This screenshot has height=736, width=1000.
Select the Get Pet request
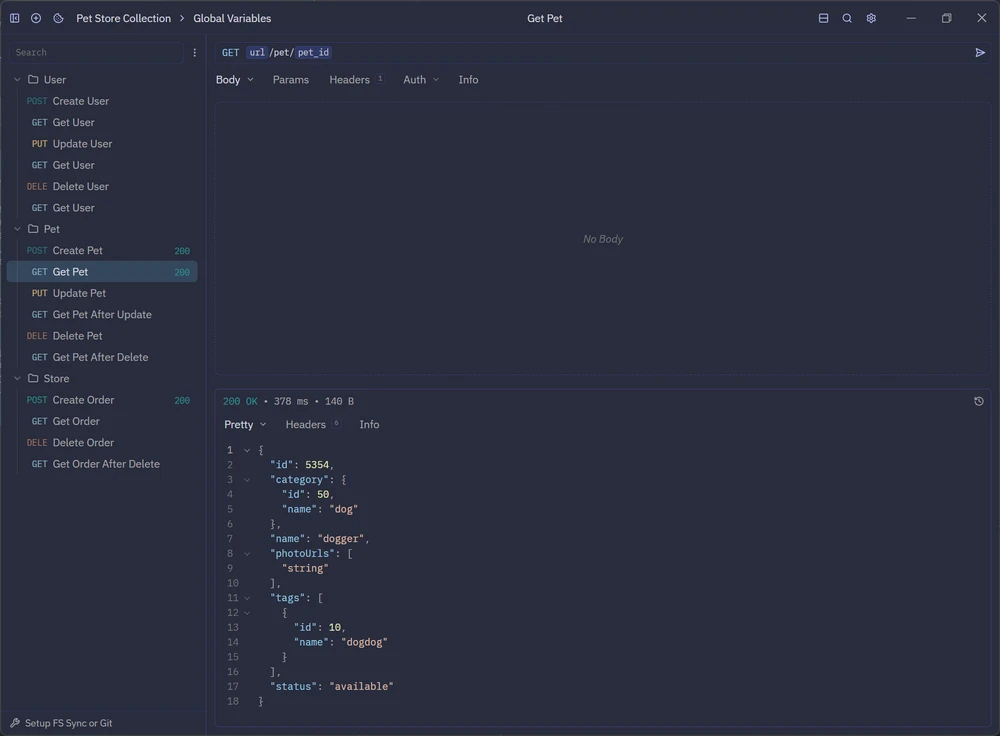coord(102,272)
